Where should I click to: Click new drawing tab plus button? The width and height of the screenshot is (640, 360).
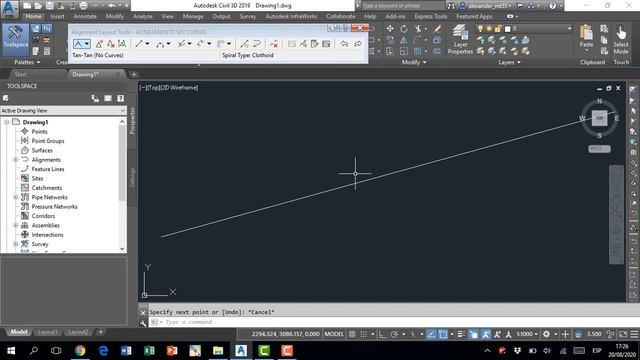pyautogui.click(x=134, y=75)
